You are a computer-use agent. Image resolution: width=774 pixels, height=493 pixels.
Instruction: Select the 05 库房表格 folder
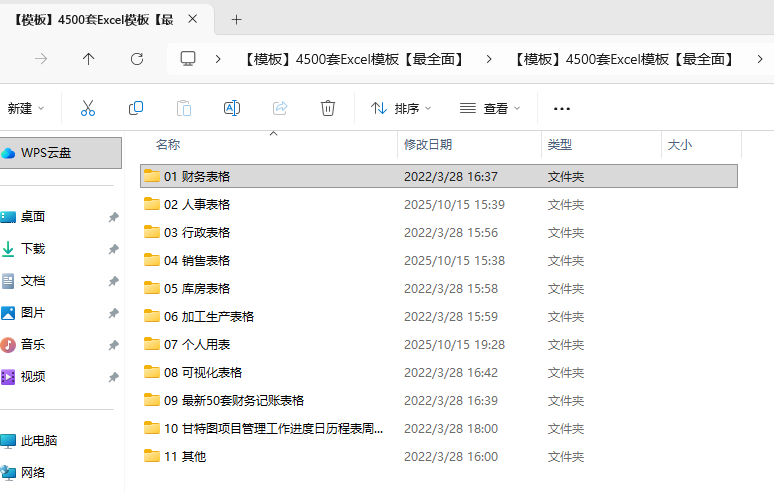pyautogui.click(x=439, y=288)
